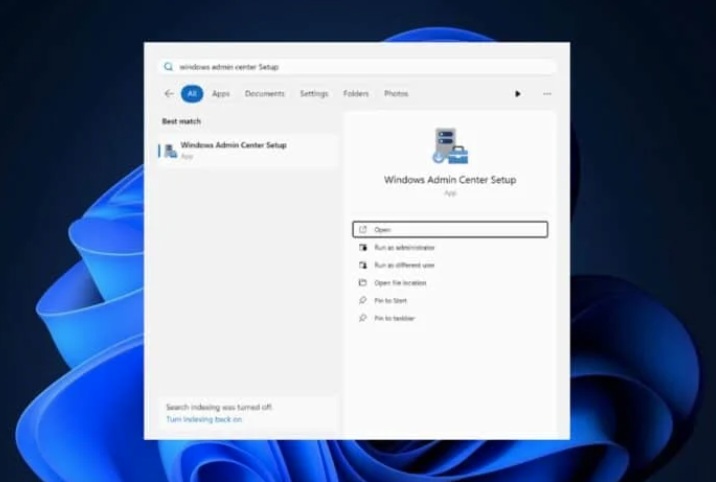Screen dimensions: 716x482
Task: Switch to the Settings filter tab
Action: 314,94
